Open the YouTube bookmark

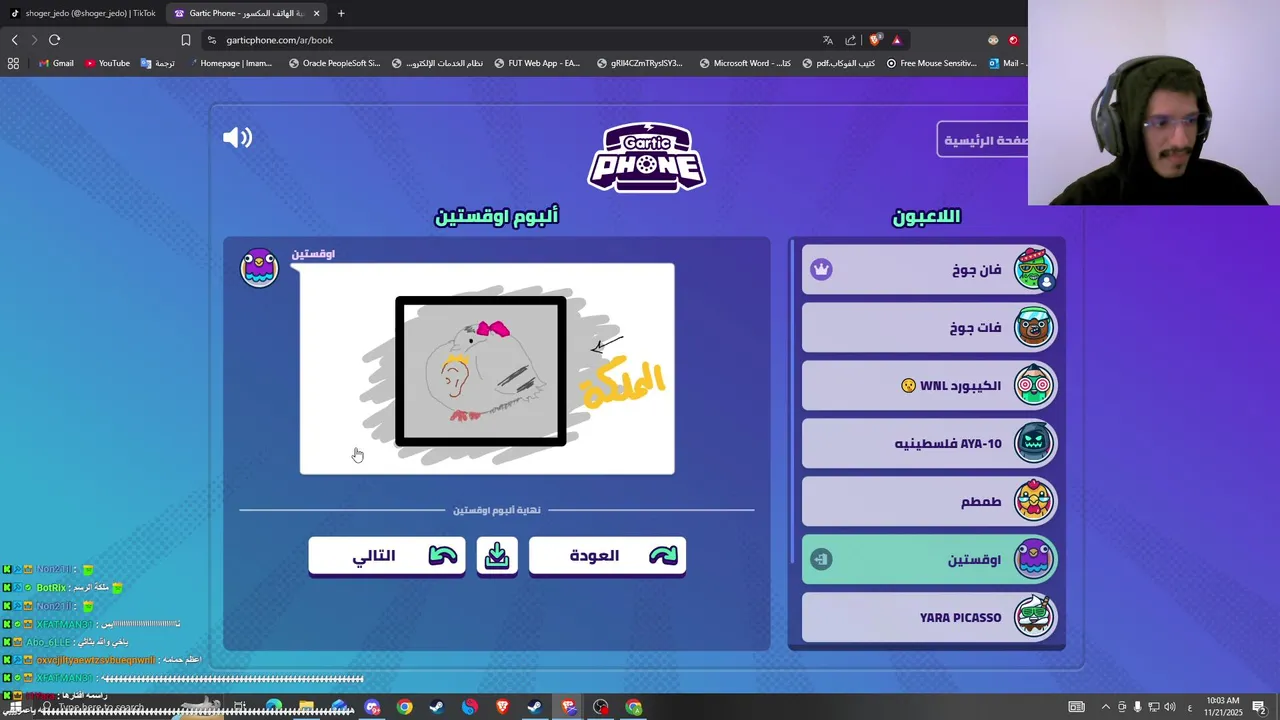click(107, 63)
